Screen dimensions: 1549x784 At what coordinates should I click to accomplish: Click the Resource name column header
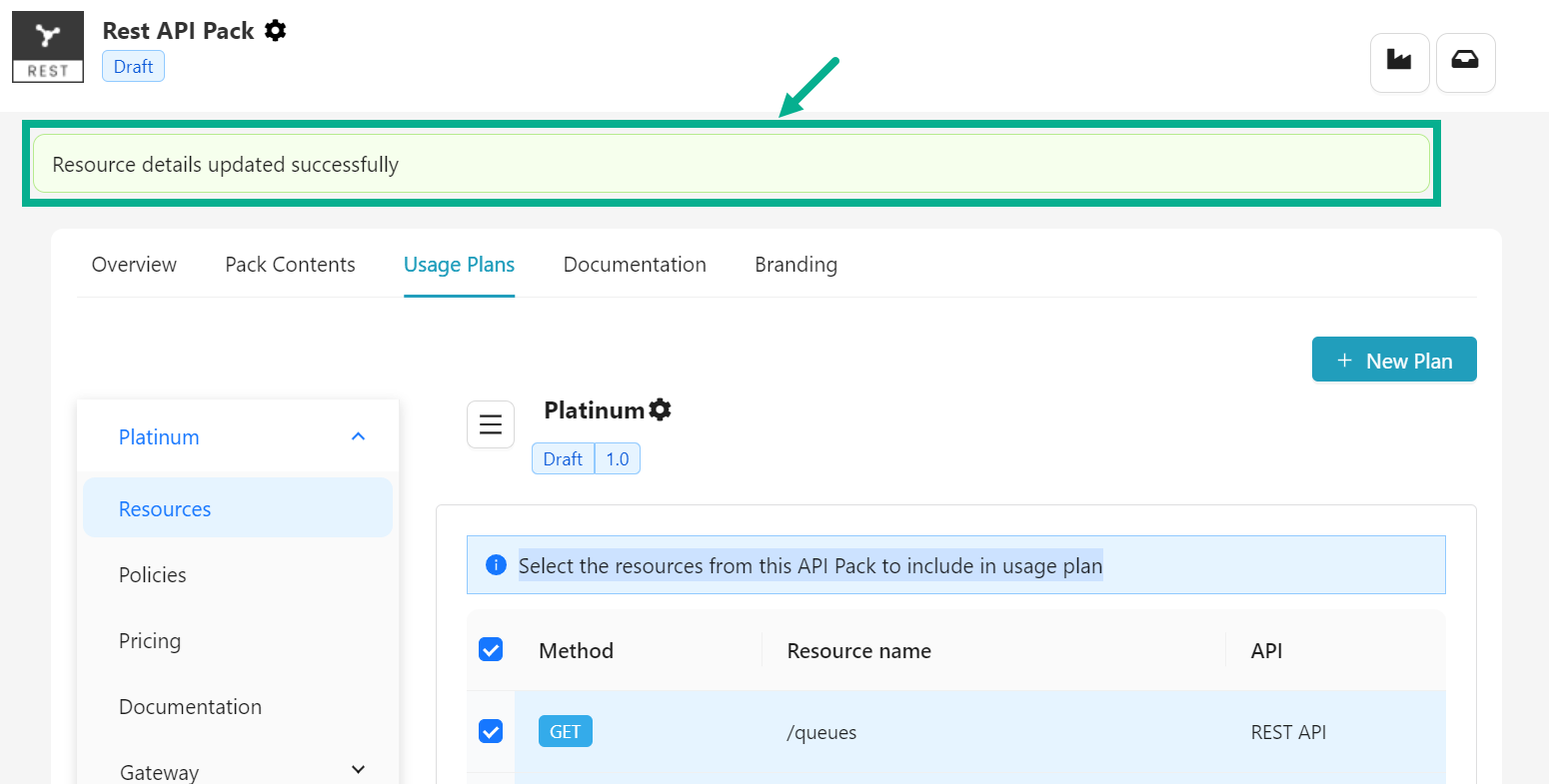(858, 651)
